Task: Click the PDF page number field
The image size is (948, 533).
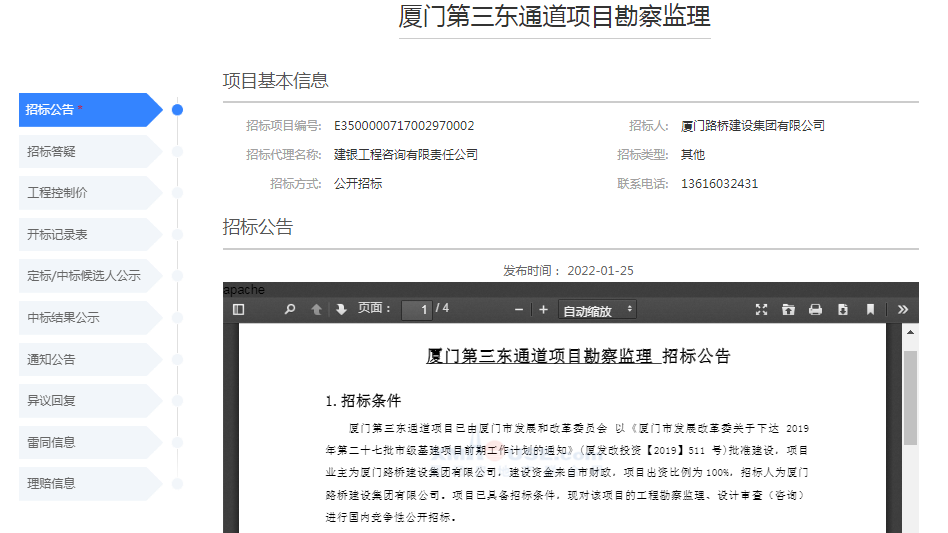Action: tap(416, 310)
